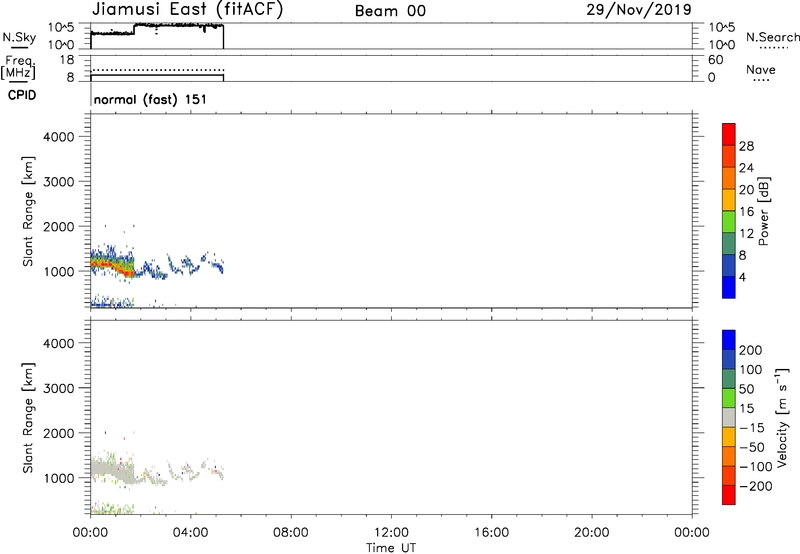The height and width of the screenshot is (554, 800).
Task: Click the gray velocity echo region near 1000 km
Action: click(113, 470)
